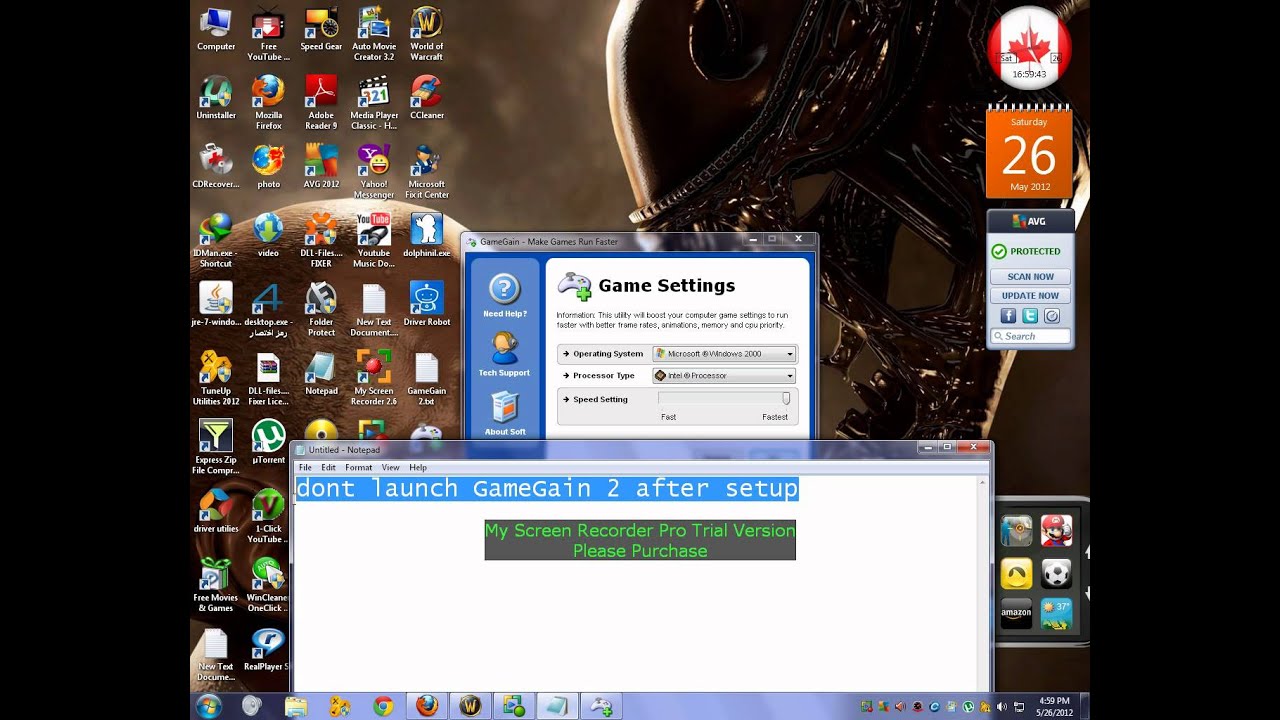Viewport: 1280px width, 720px height.
Task: Click the Windows Start button
Action: (209, 706)
